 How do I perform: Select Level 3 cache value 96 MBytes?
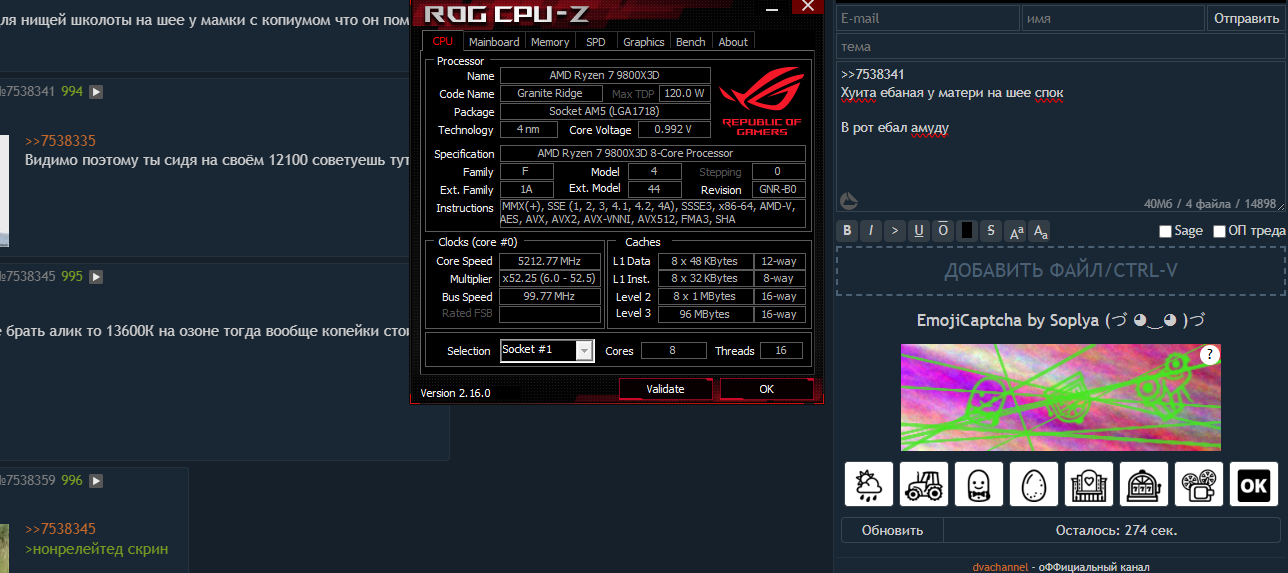[704, 314]
